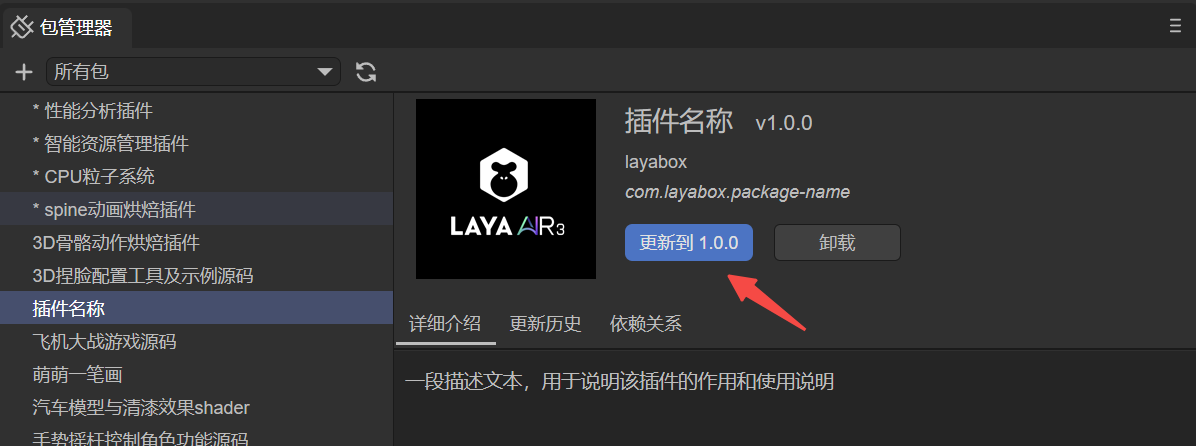Viewport: 1196px width, 446px height.
Task: Click the plus icon to add package
Action: point(24,72)
